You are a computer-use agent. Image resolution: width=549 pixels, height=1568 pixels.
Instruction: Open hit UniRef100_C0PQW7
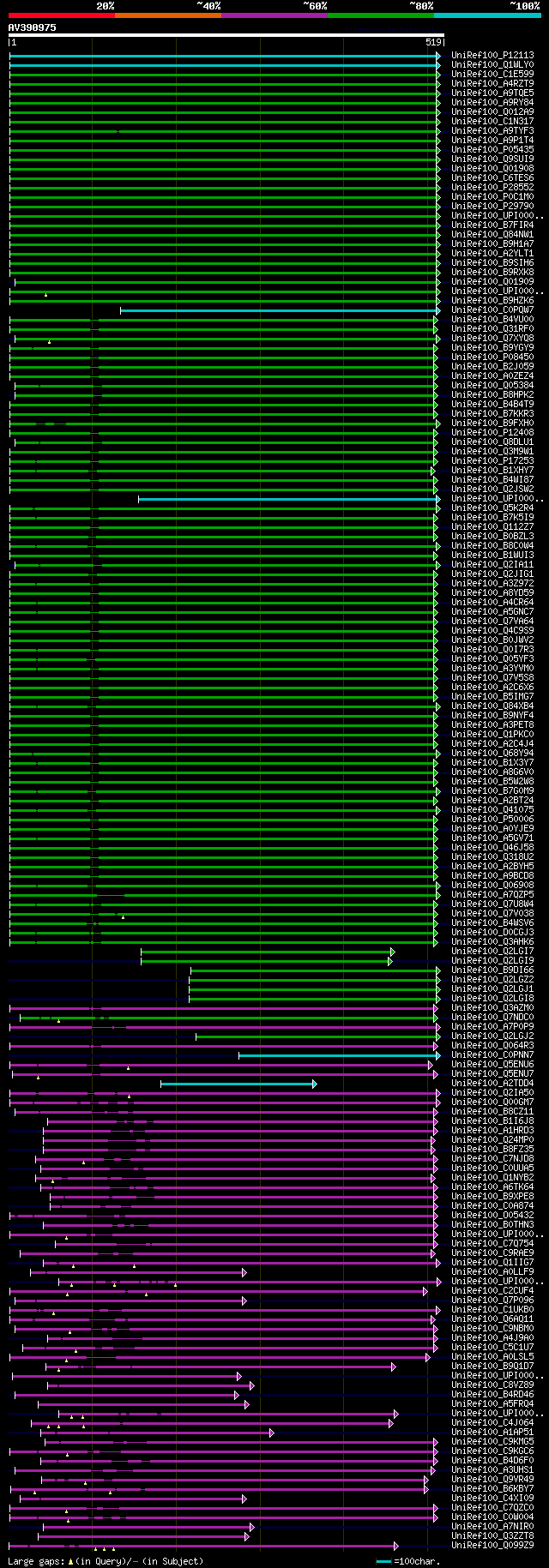pyautogui.click(x=492, y=310)
